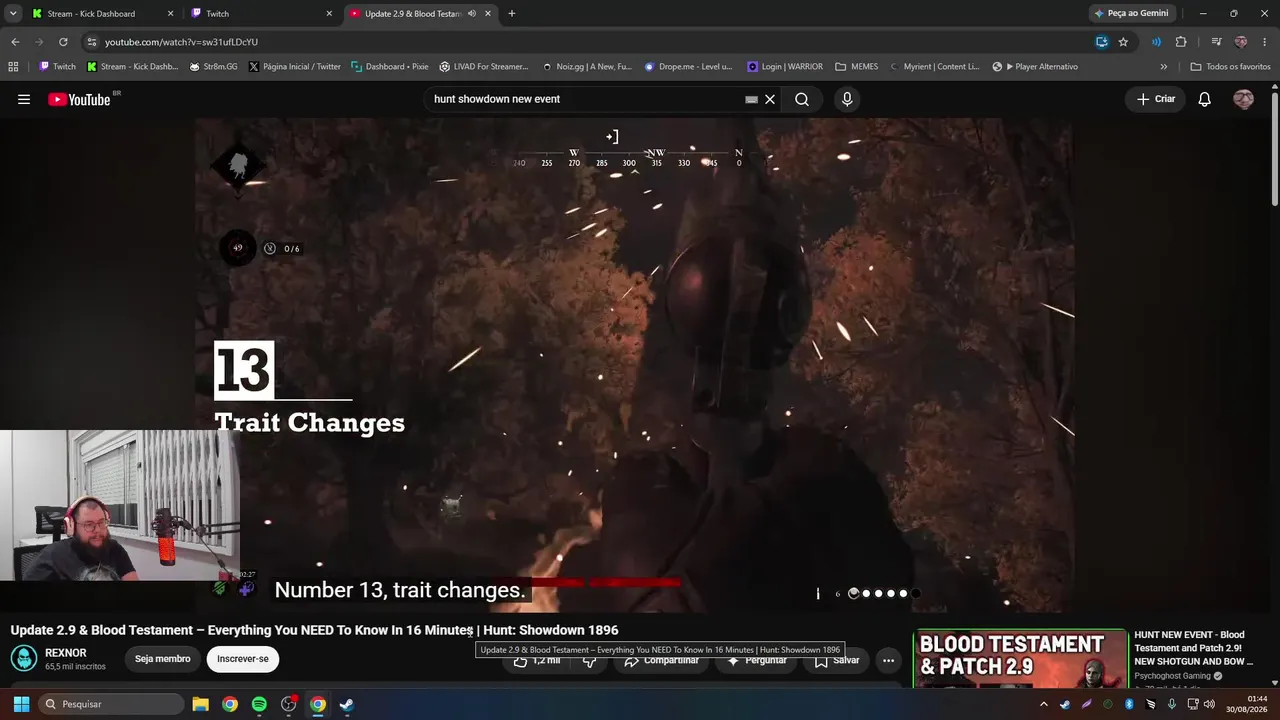Open volume control in system tray
The image size is (1280, 720).
pyautogui.click(x=1210, y=704)
